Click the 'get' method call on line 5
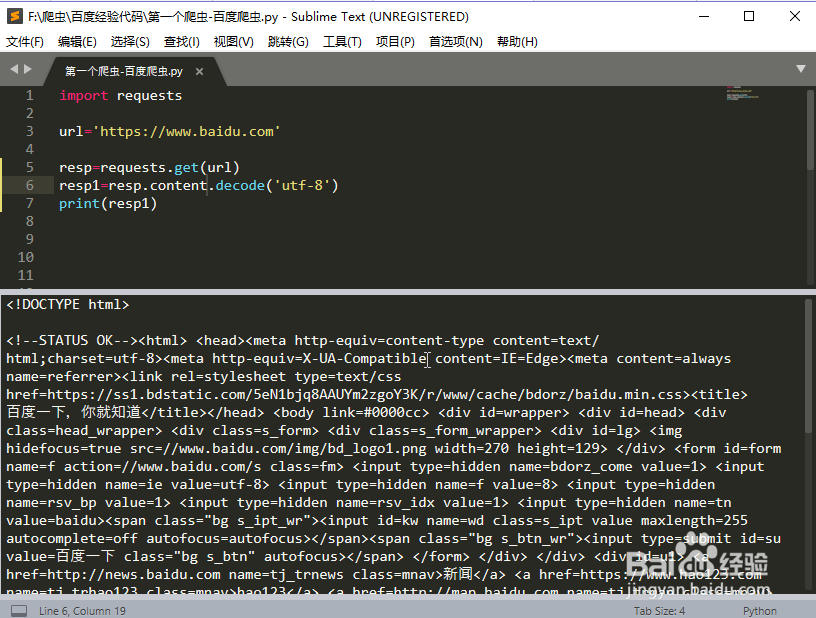The width and height of the screenshot is (816, 618). tap(186, 168)
